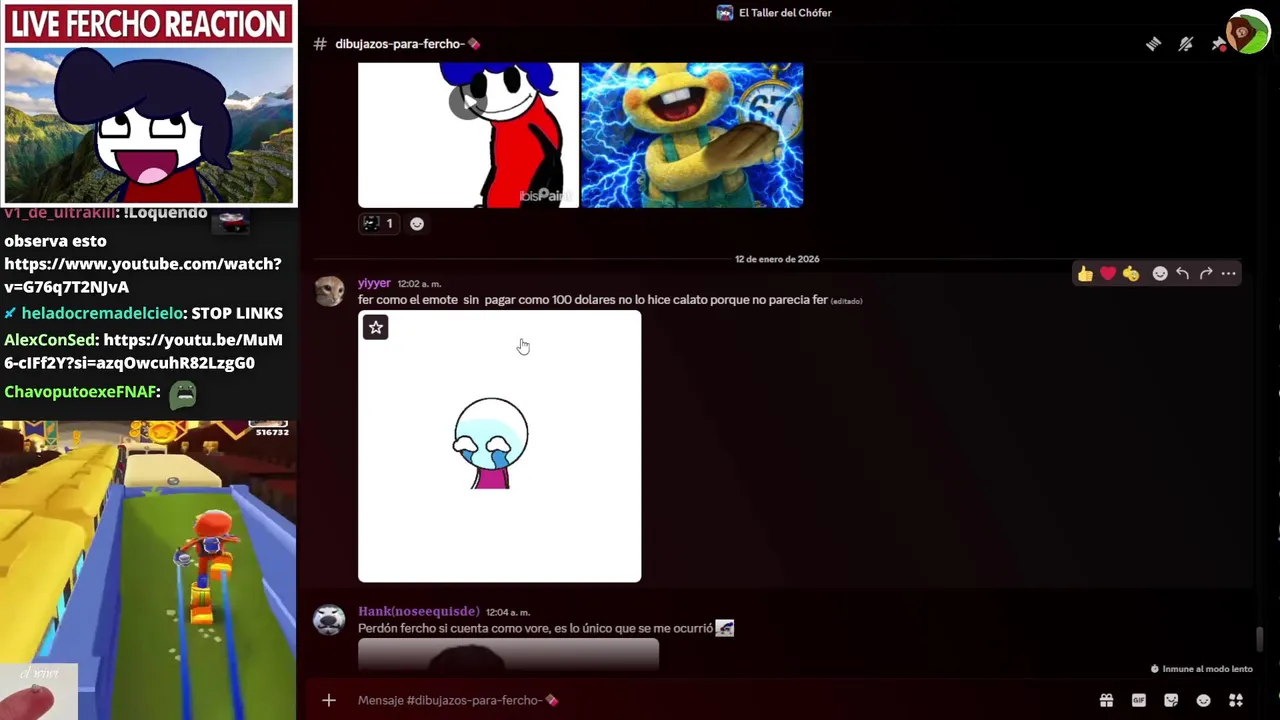Click the username yiyyer
This screenshot has height=720, width=1280.
point(374,283)
